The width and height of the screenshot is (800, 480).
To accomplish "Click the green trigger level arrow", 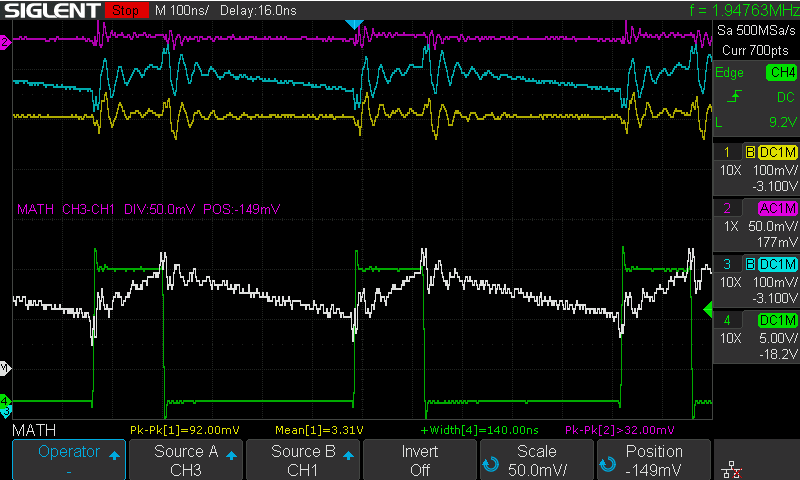I will coord(708,309).
